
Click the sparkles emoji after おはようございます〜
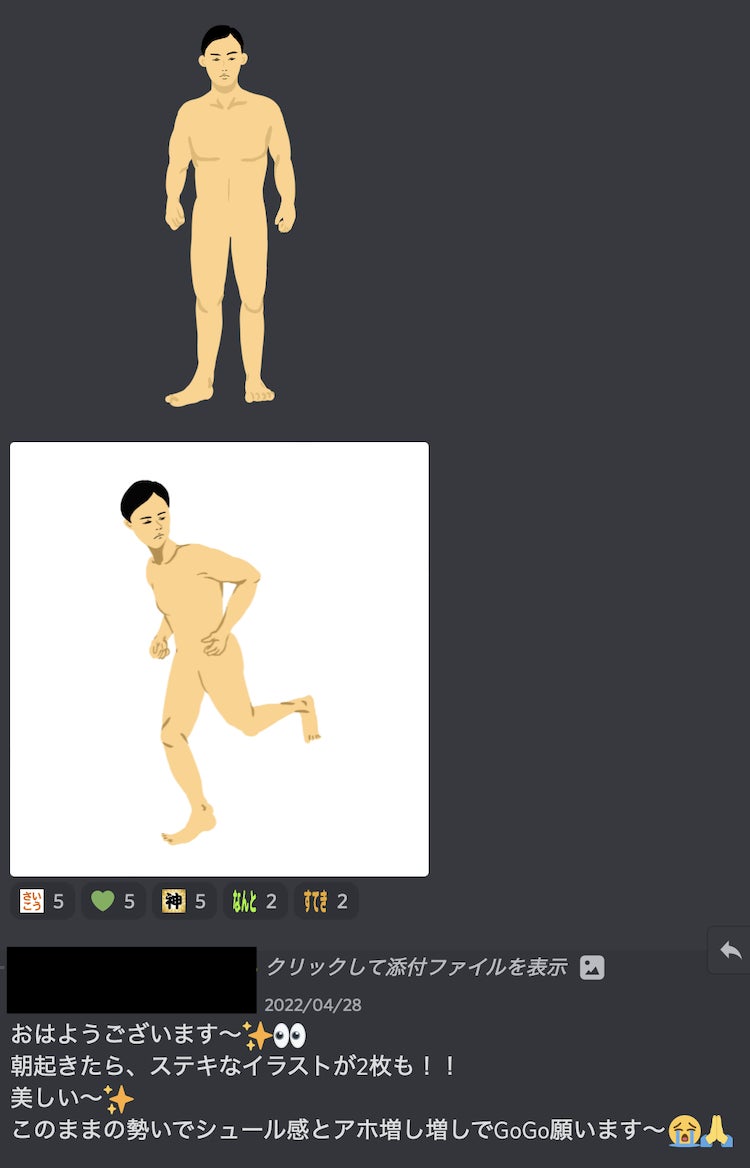pos(257,1035)
